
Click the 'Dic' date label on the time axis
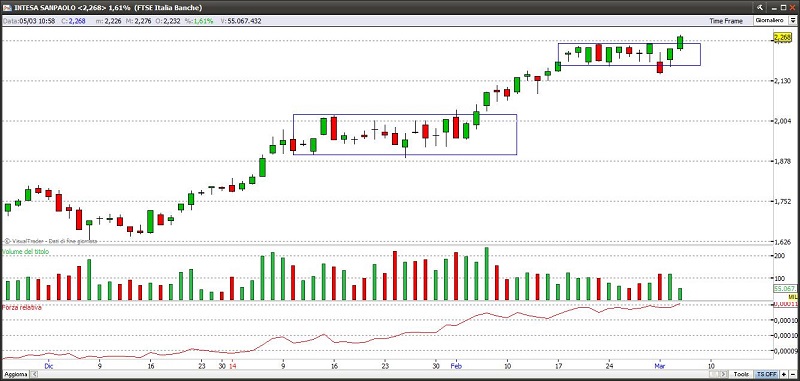coord(49,366)
